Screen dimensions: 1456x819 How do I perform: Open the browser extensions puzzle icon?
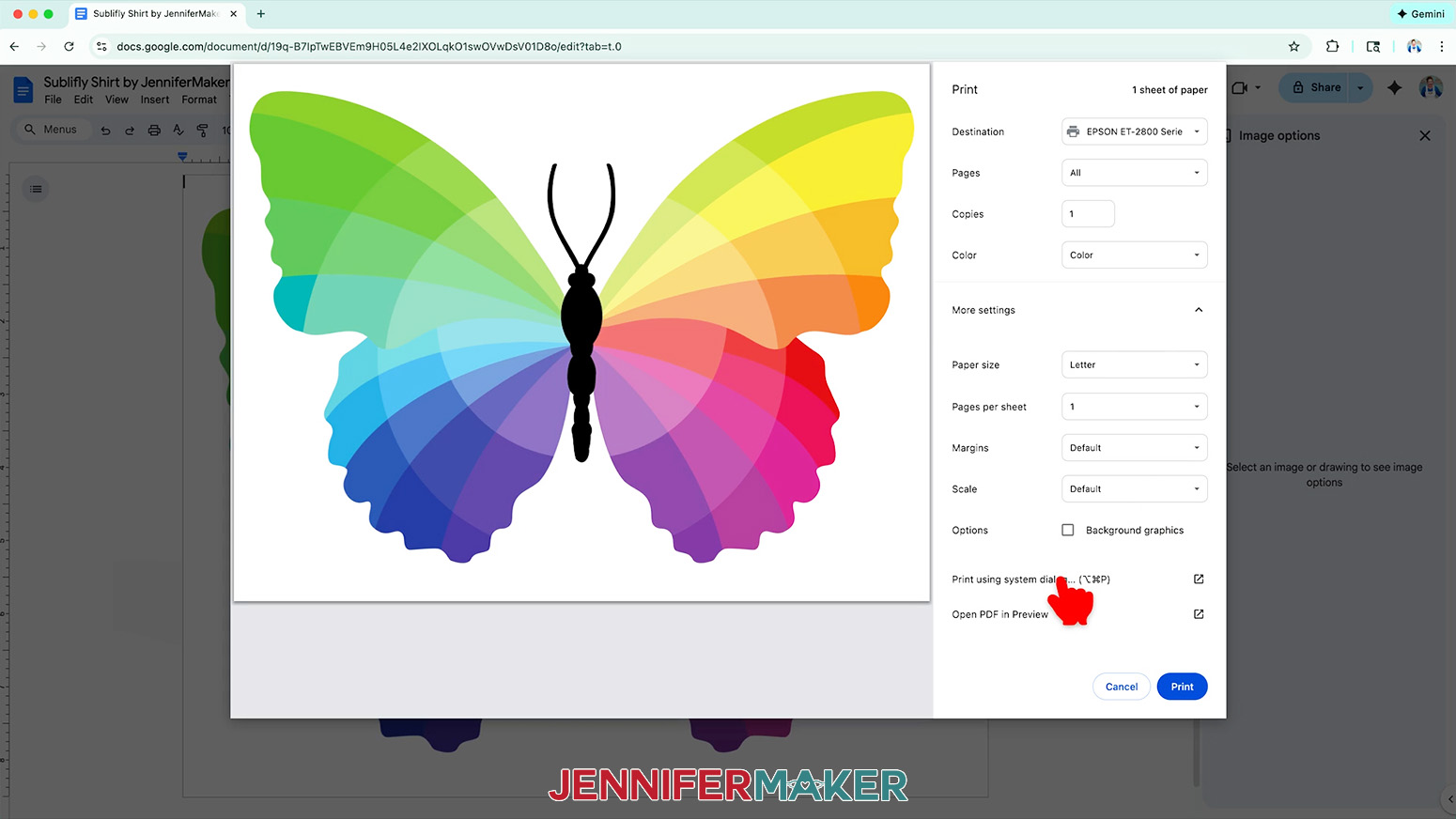pyautogui.click(x=1332, y=46)
